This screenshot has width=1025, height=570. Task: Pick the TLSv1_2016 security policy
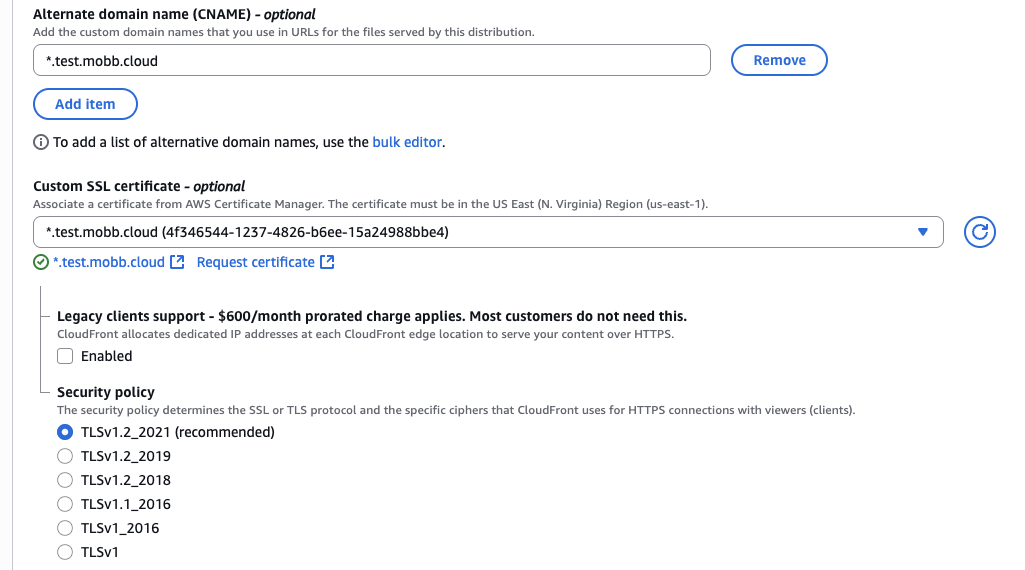[65, 528]
